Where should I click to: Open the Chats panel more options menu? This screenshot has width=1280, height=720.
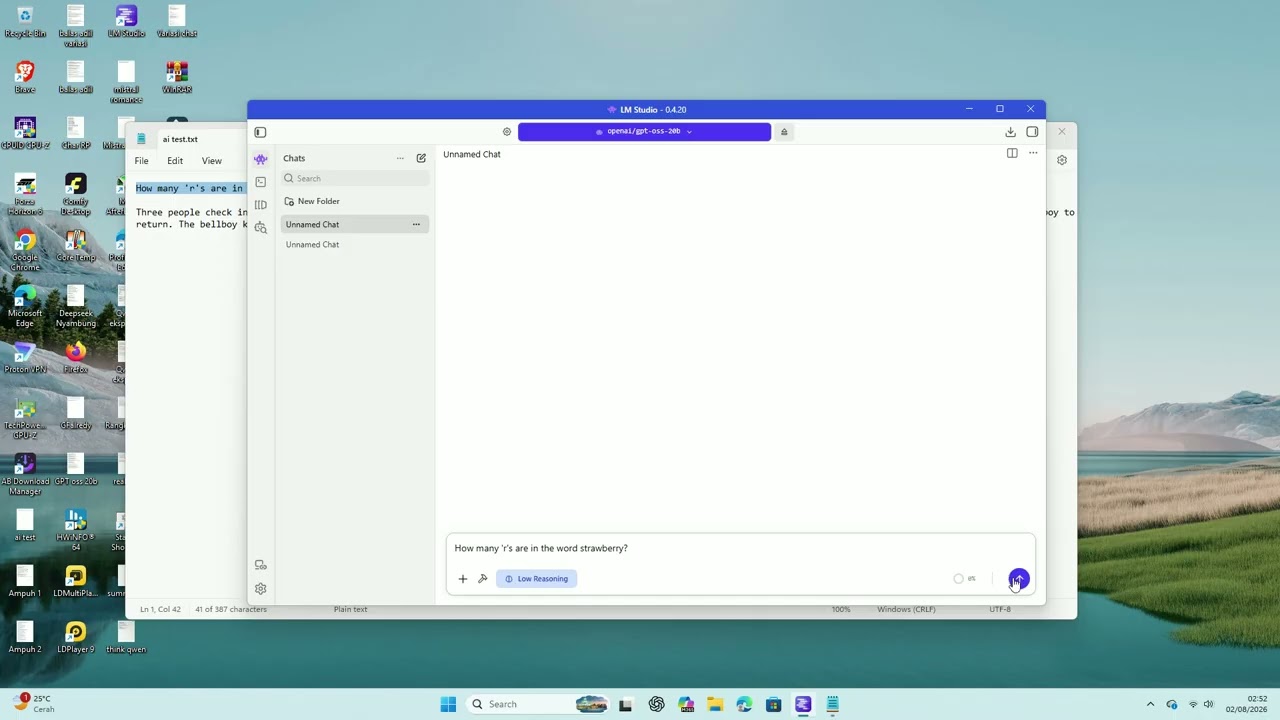(400, 158)
